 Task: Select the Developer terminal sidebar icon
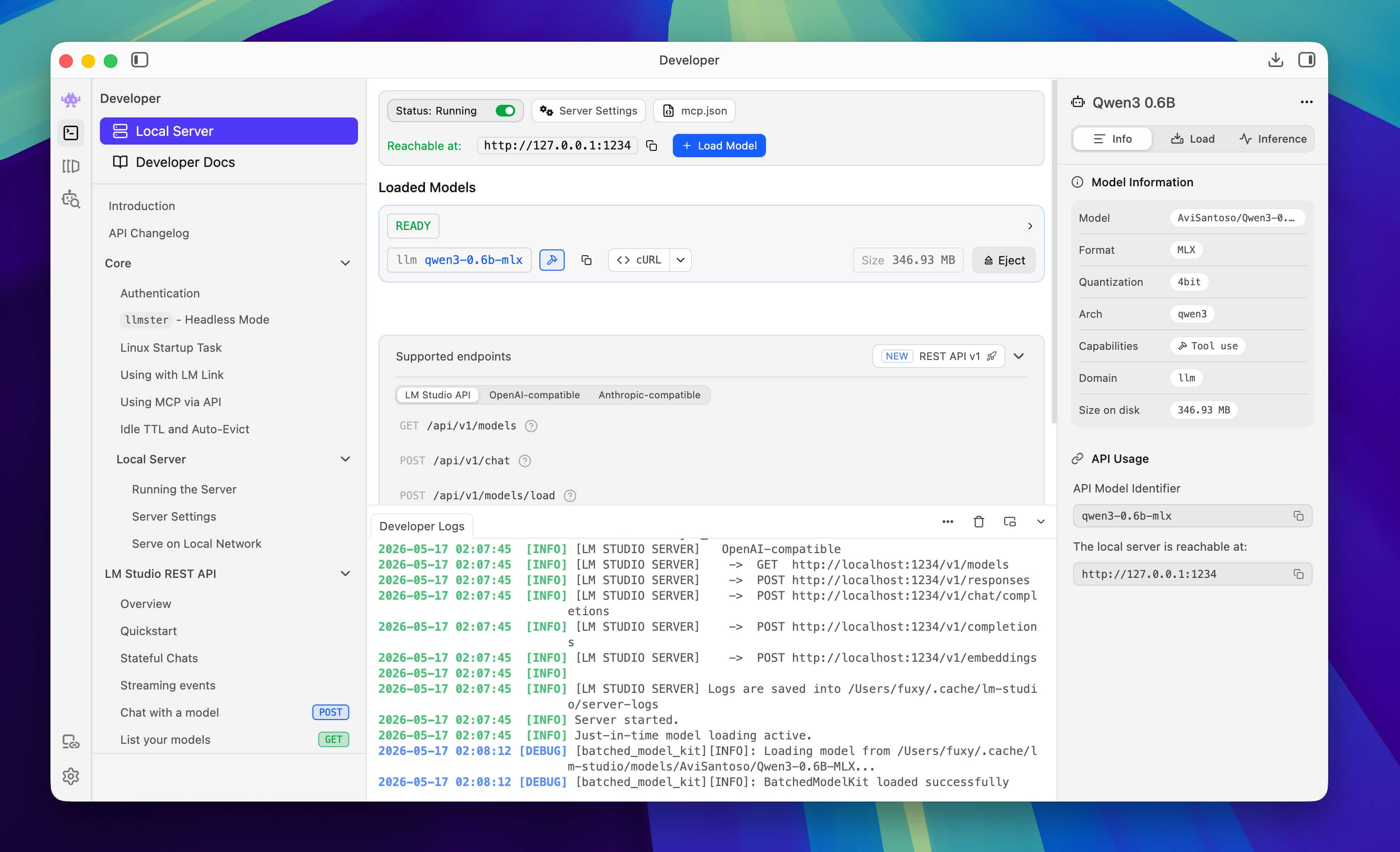pyautogui.click(x=70, y=133)
